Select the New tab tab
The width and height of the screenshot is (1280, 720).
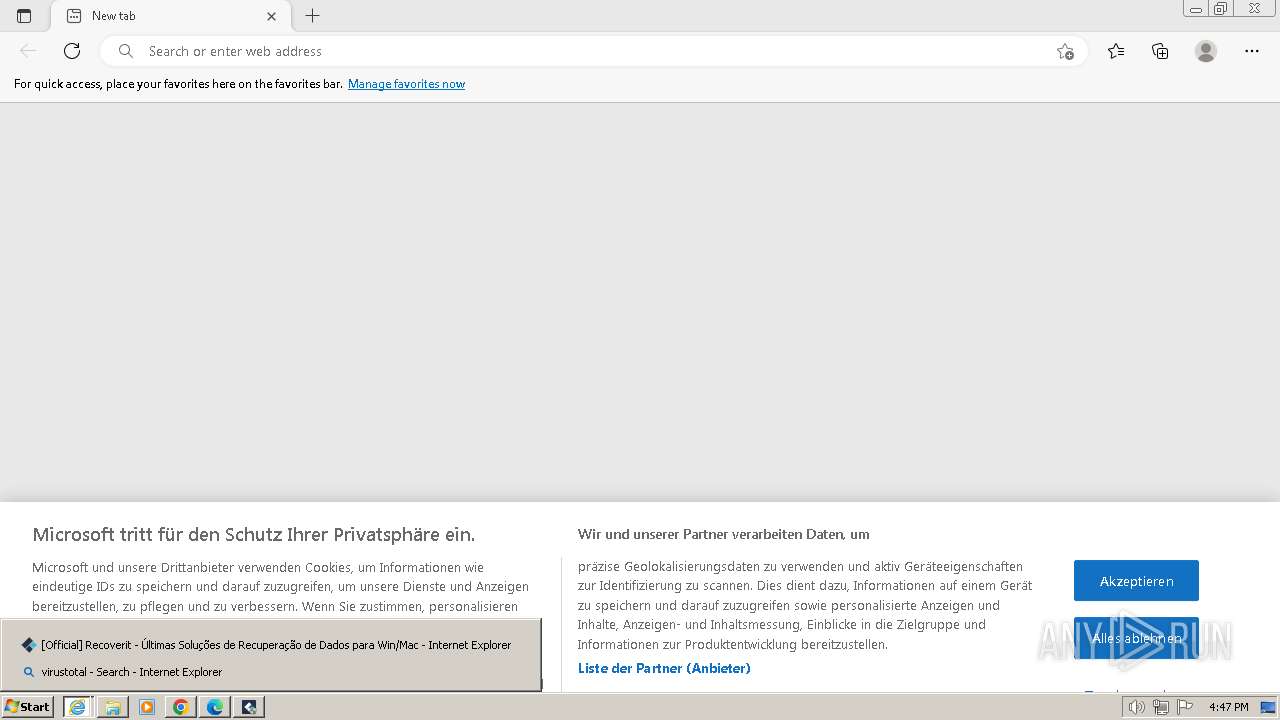click(171, 16)
